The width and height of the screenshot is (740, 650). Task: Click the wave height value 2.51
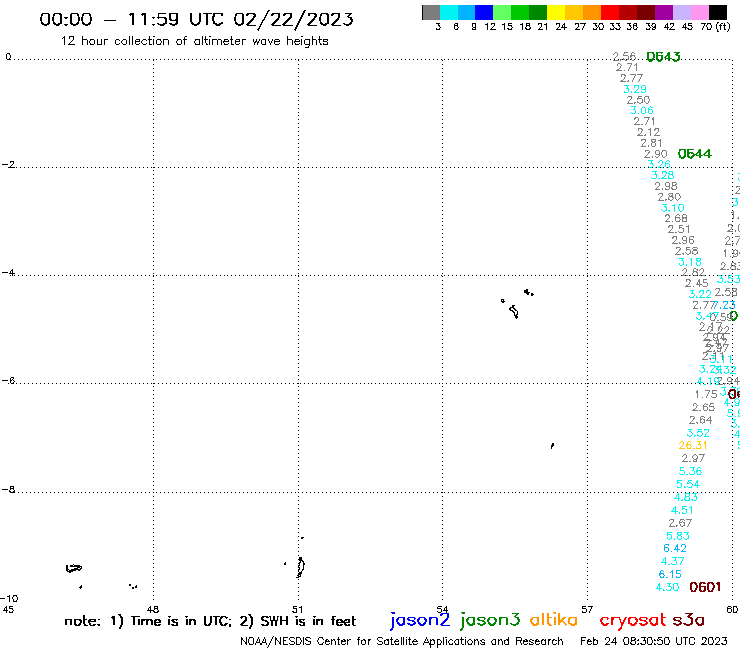[679, 229]
